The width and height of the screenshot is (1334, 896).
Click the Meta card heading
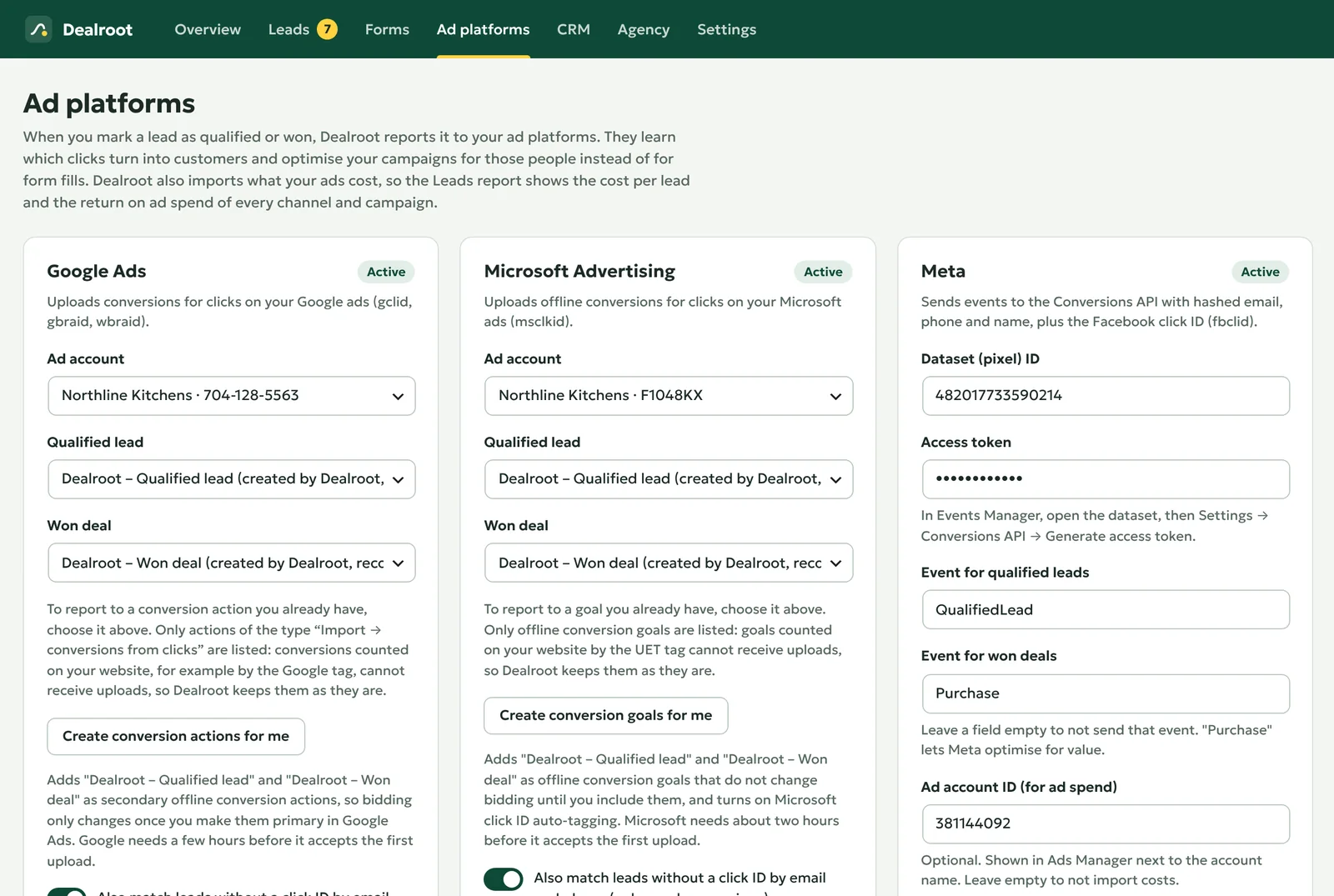[943, 271]
